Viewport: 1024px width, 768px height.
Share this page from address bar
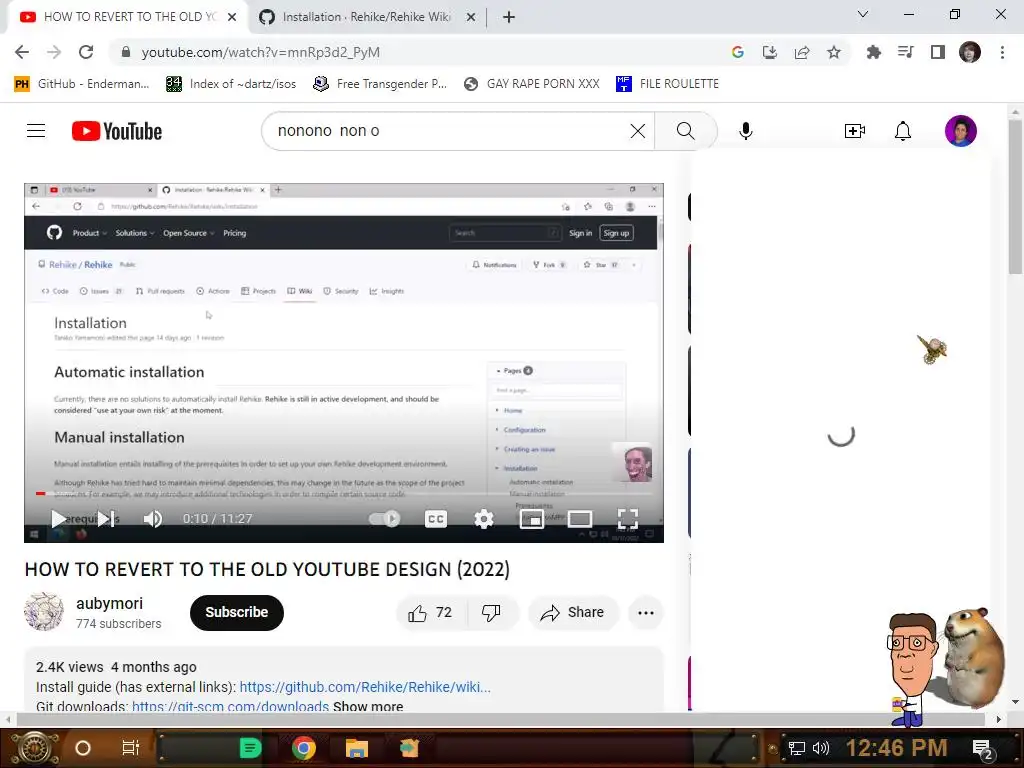pyautogui.click(x=802, y=52)
